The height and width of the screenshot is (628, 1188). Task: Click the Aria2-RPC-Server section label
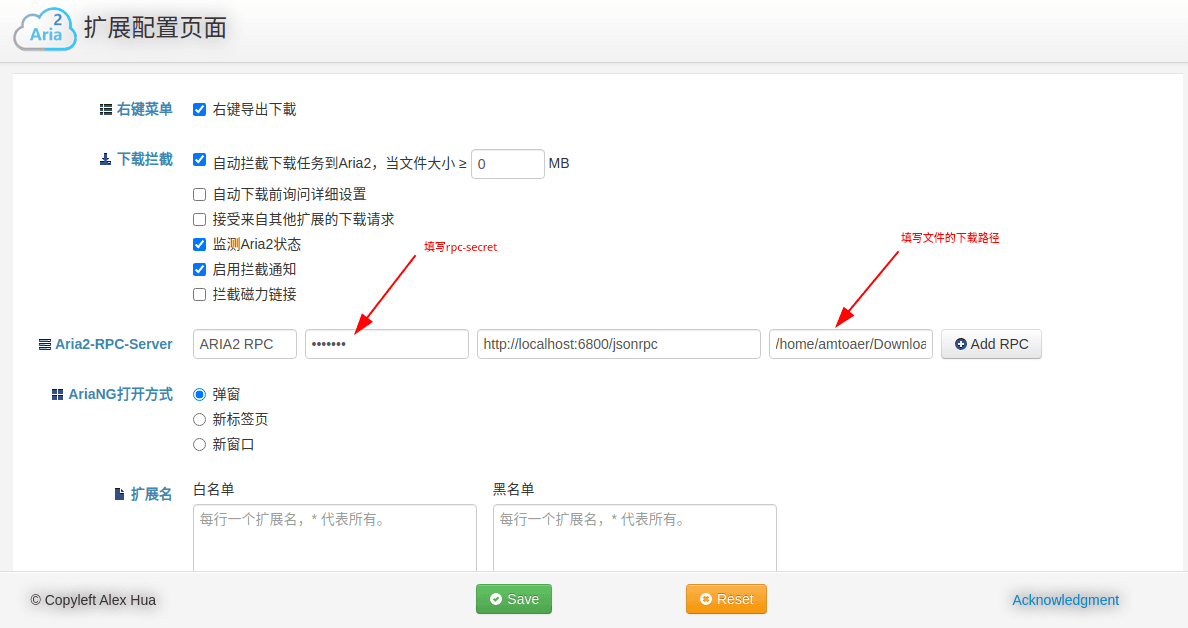pyautogui.click(x=114, y=345)
